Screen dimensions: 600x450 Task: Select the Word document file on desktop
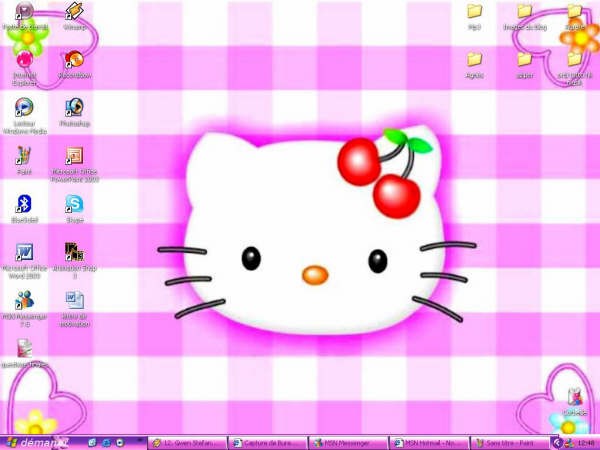pos(75,309)
